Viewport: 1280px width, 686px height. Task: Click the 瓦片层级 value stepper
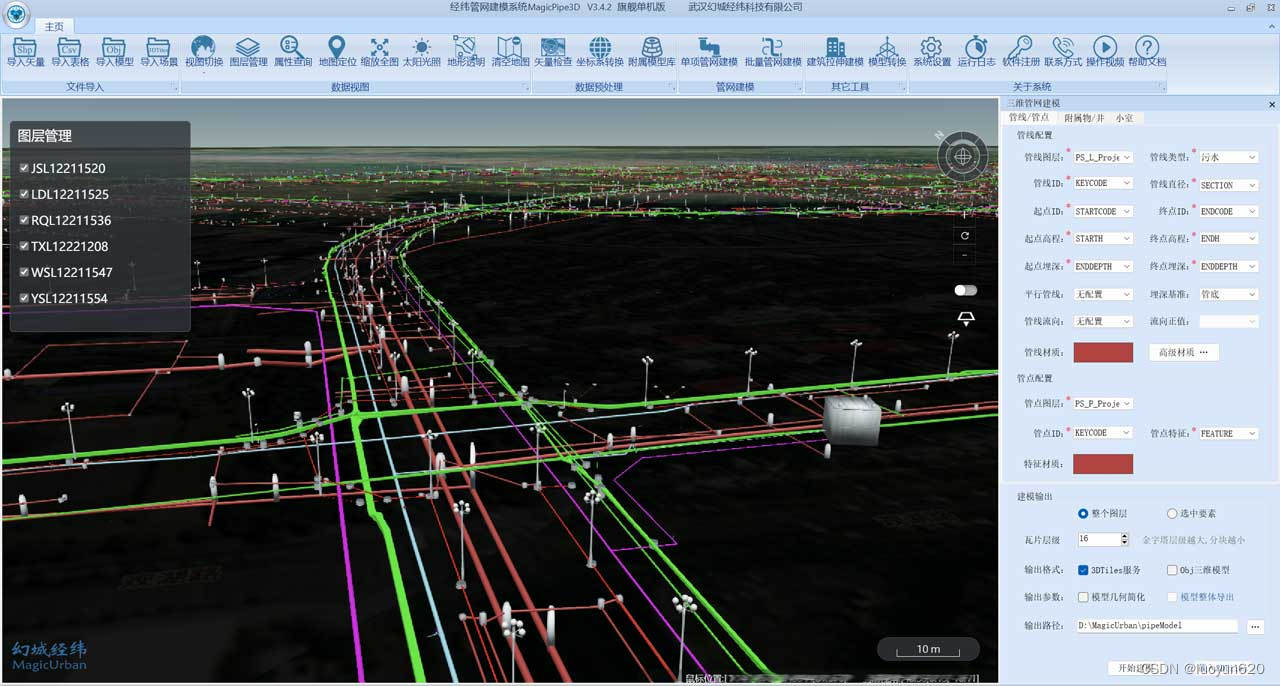point(1125,539)
